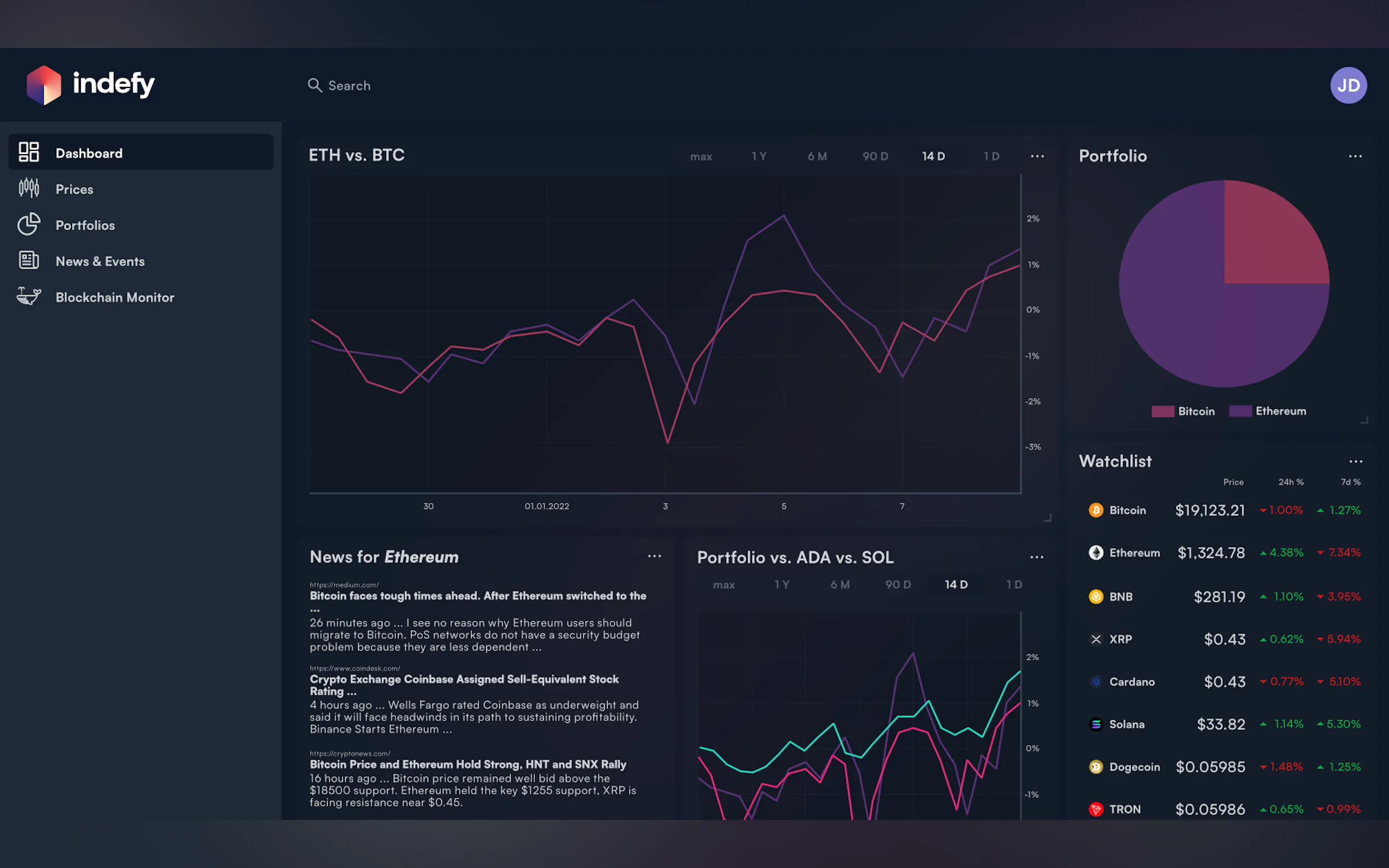Select 90 D range on ETH vs. BTC chart

[874, 156]
